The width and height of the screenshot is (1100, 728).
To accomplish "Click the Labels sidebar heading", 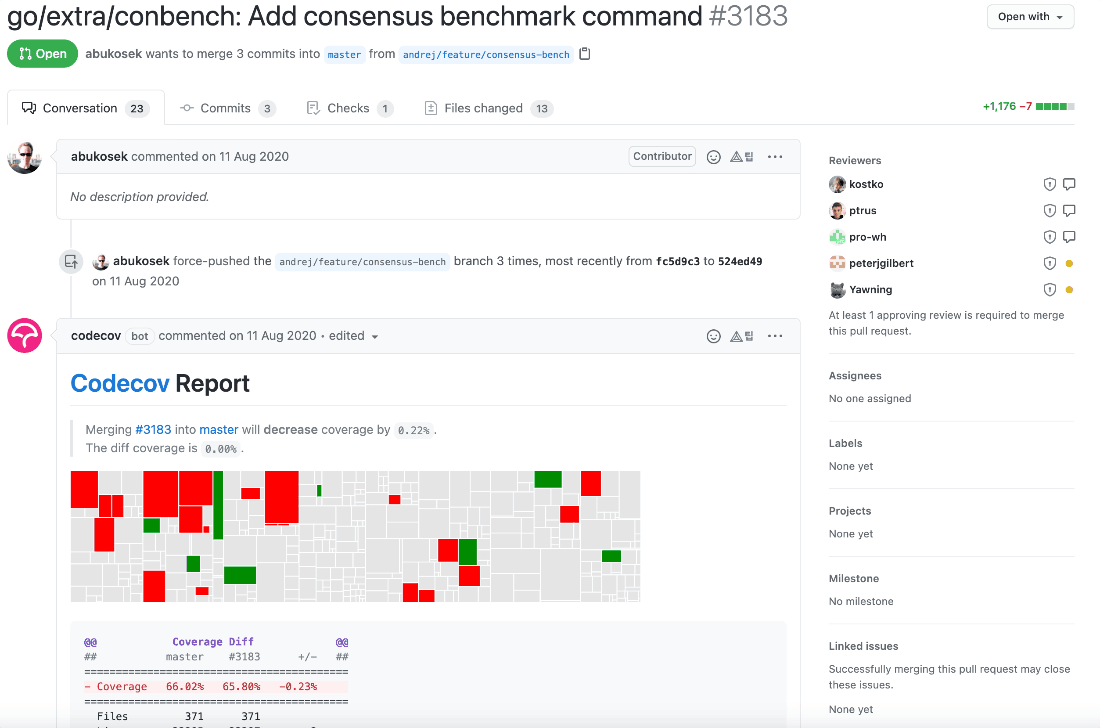I will (845, 443).
